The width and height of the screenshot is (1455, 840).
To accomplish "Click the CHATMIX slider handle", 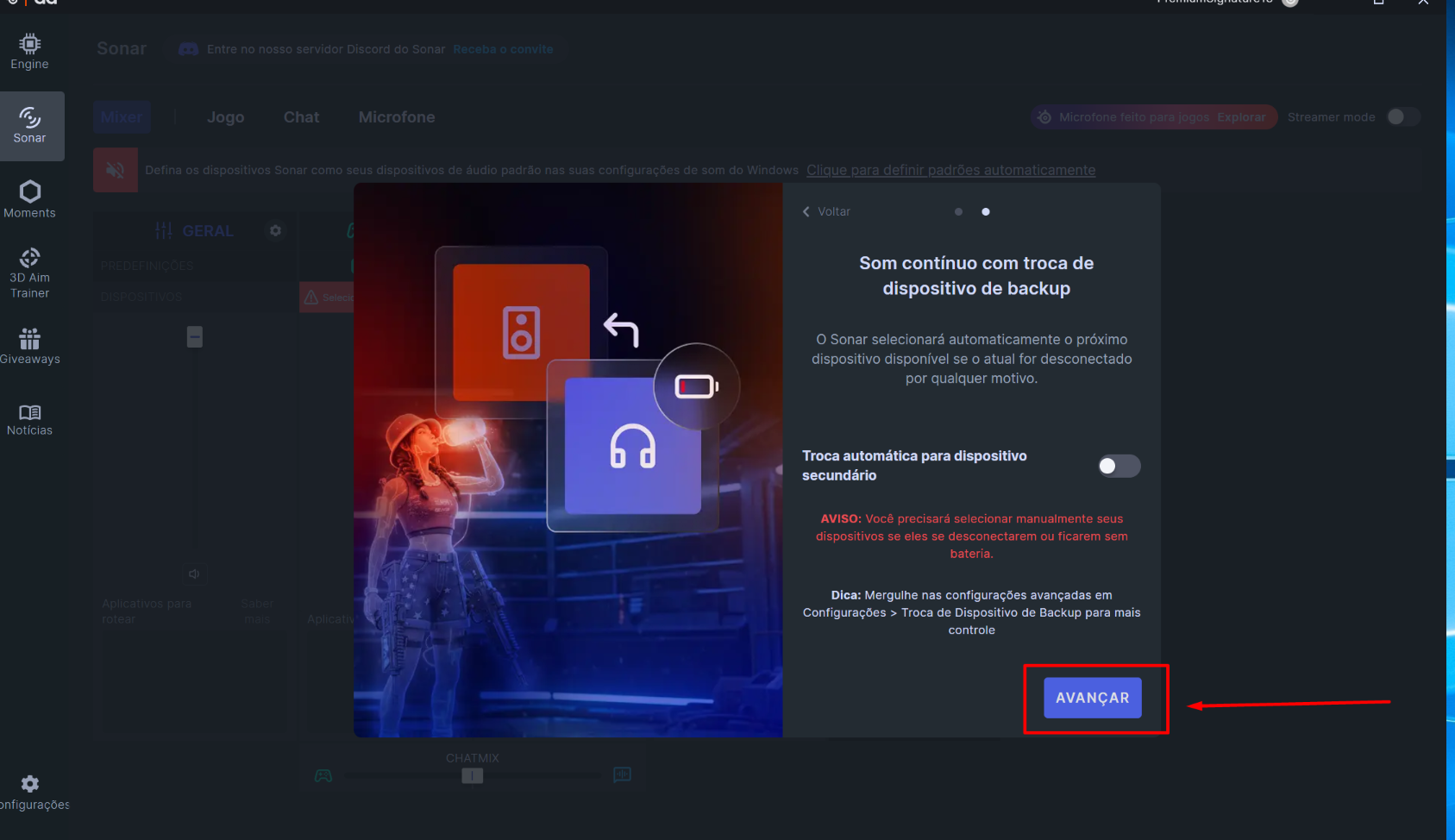I will 472,776.
